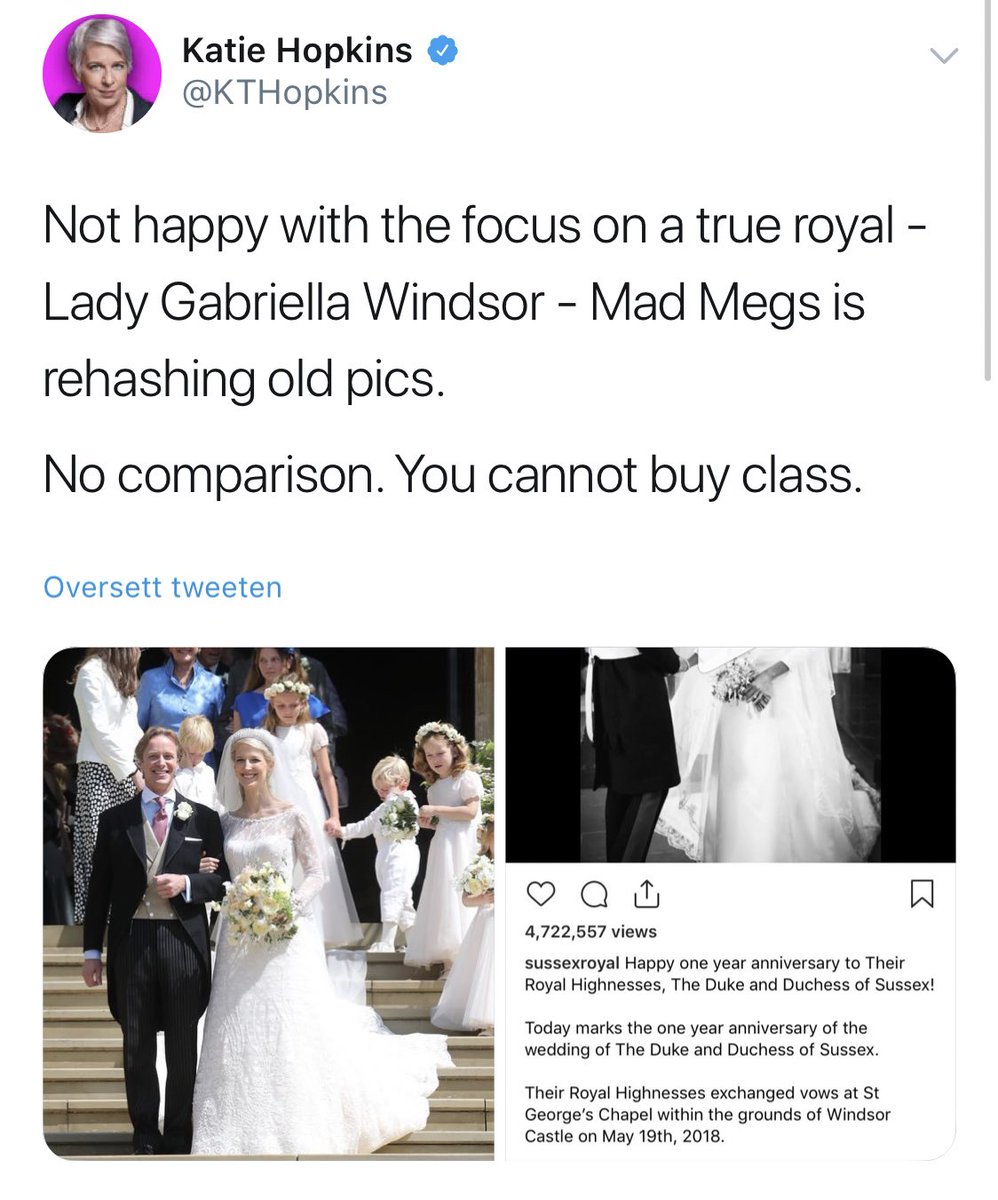Expand the tweet options chevron
The width and height of the screenshot is (998, 1200).
click(x=944, y=56)
